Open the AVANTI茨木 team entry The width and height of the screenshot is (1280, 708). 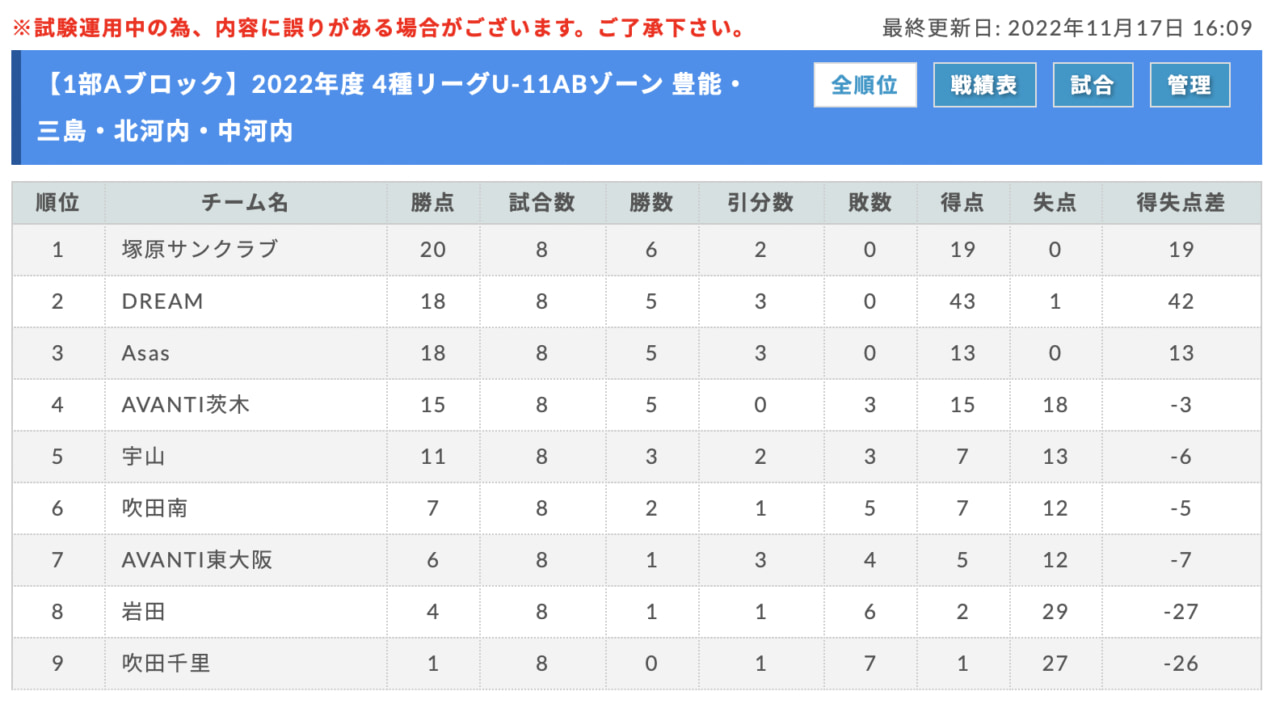[x=185, y=405]
